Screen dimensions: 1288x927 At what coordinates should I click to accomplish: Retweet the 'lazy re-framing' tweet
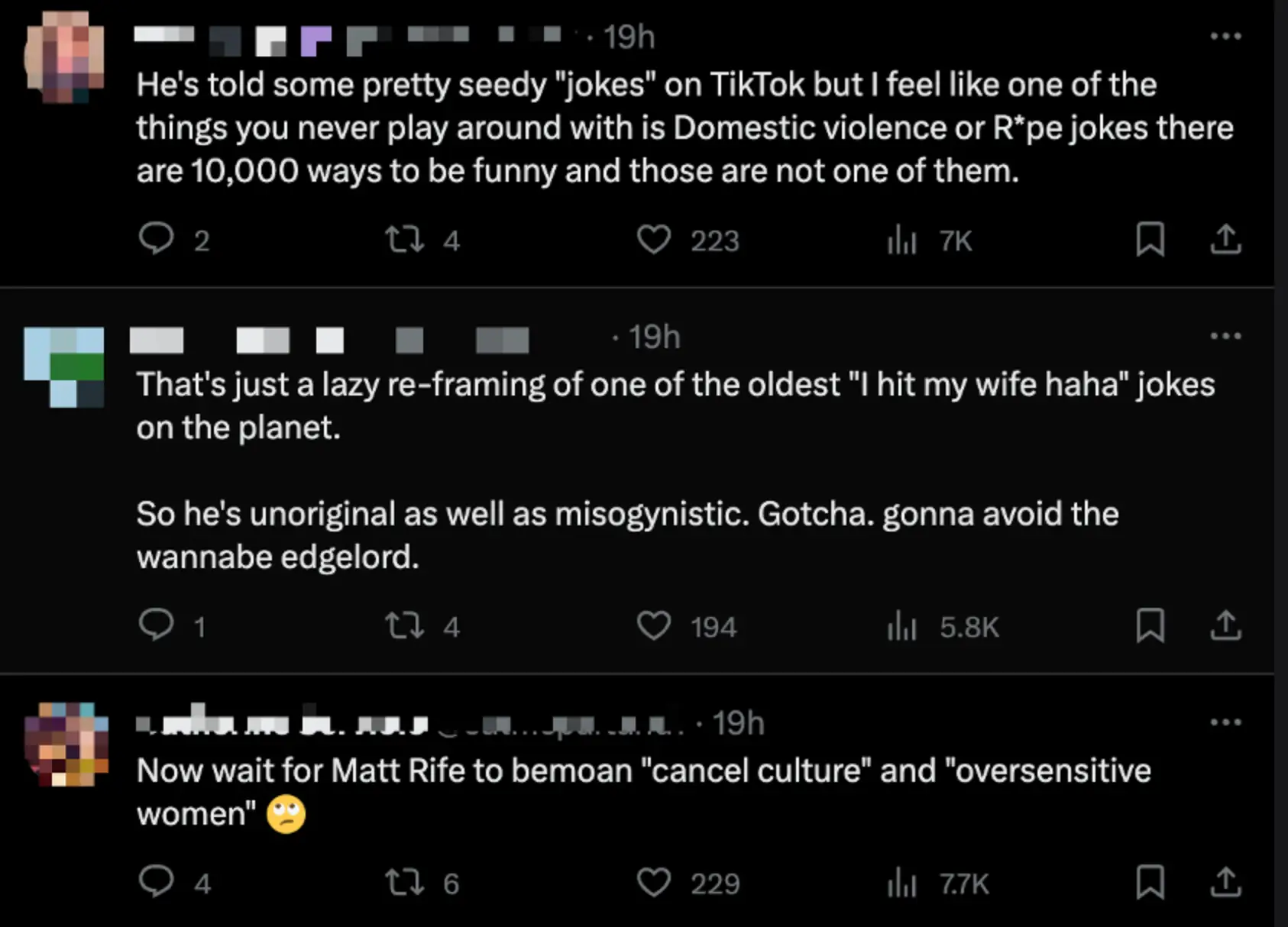click(x=405, y=626)
